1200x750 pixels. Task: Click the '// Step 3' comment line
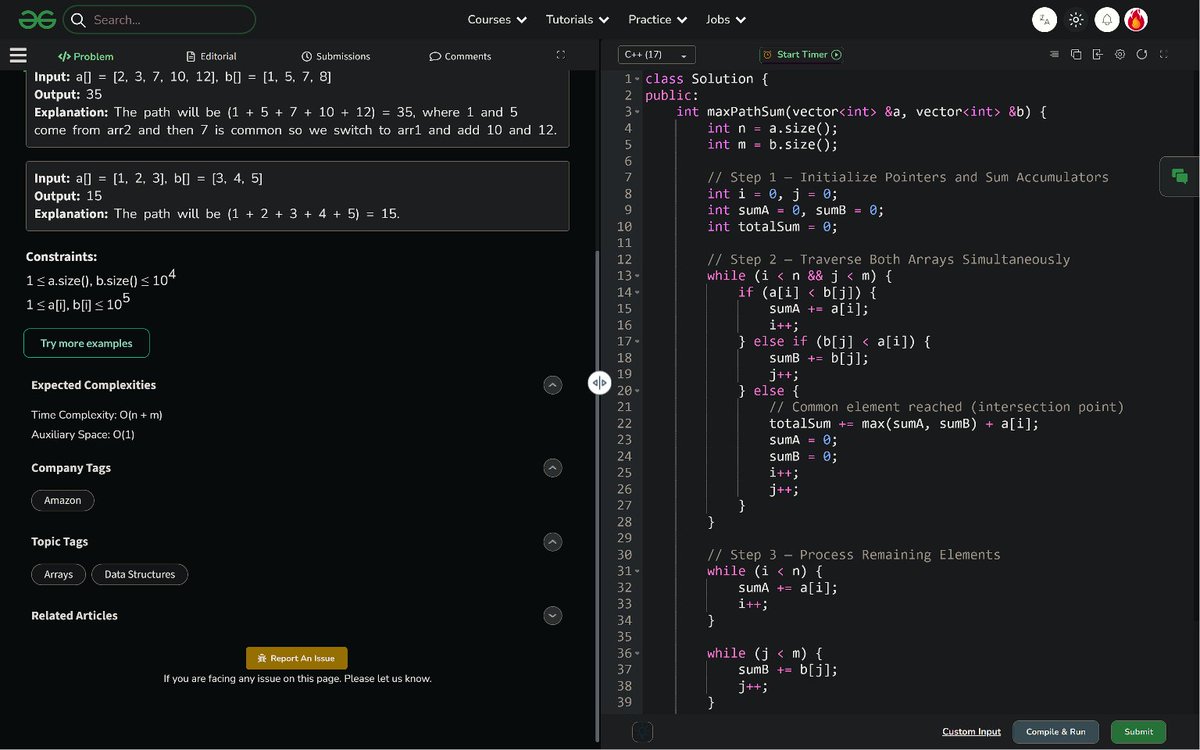pos(853,555)
